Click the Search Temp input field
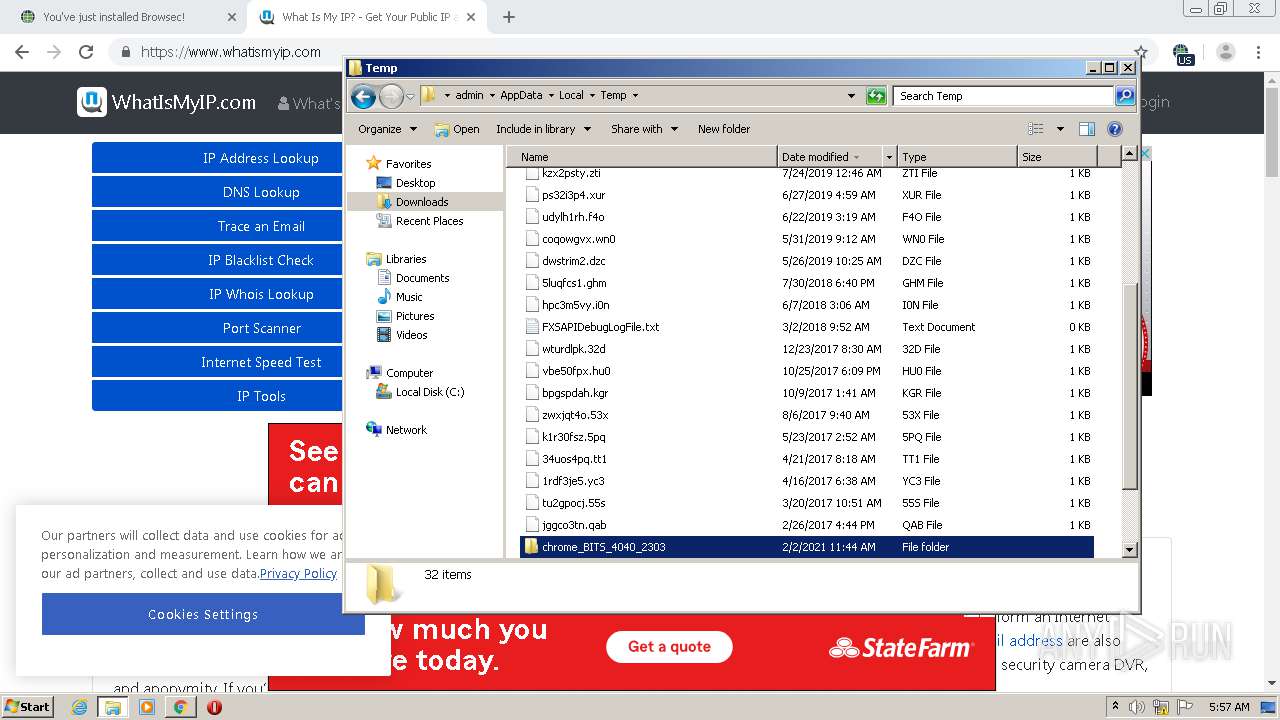Image resolution: width=1280 pixels, height=720 pixels. coord(1004,96)
